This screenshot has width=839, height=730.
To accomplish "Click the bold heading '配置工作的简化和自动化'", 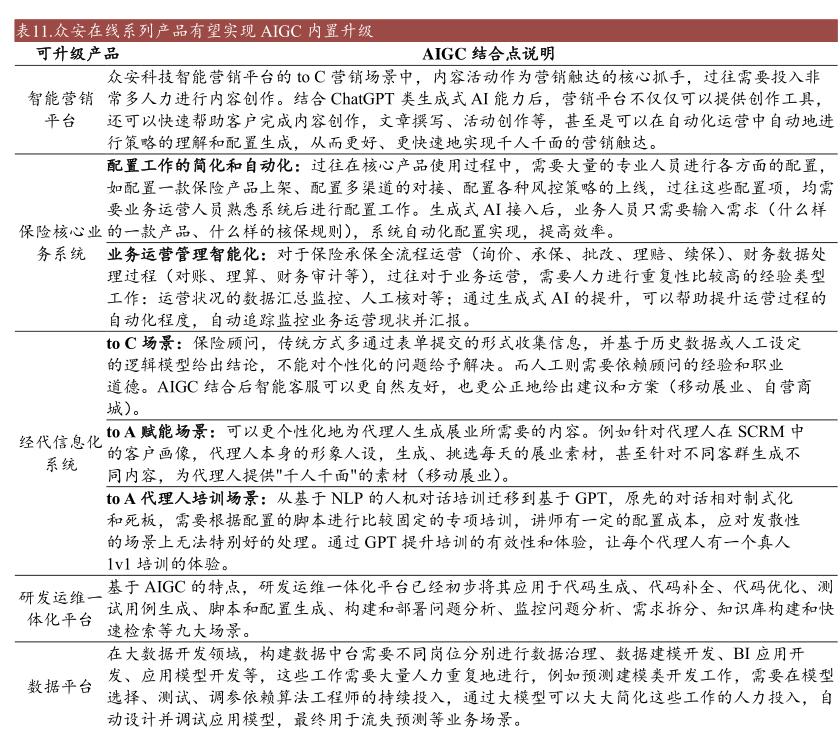I will pos(199,165).
